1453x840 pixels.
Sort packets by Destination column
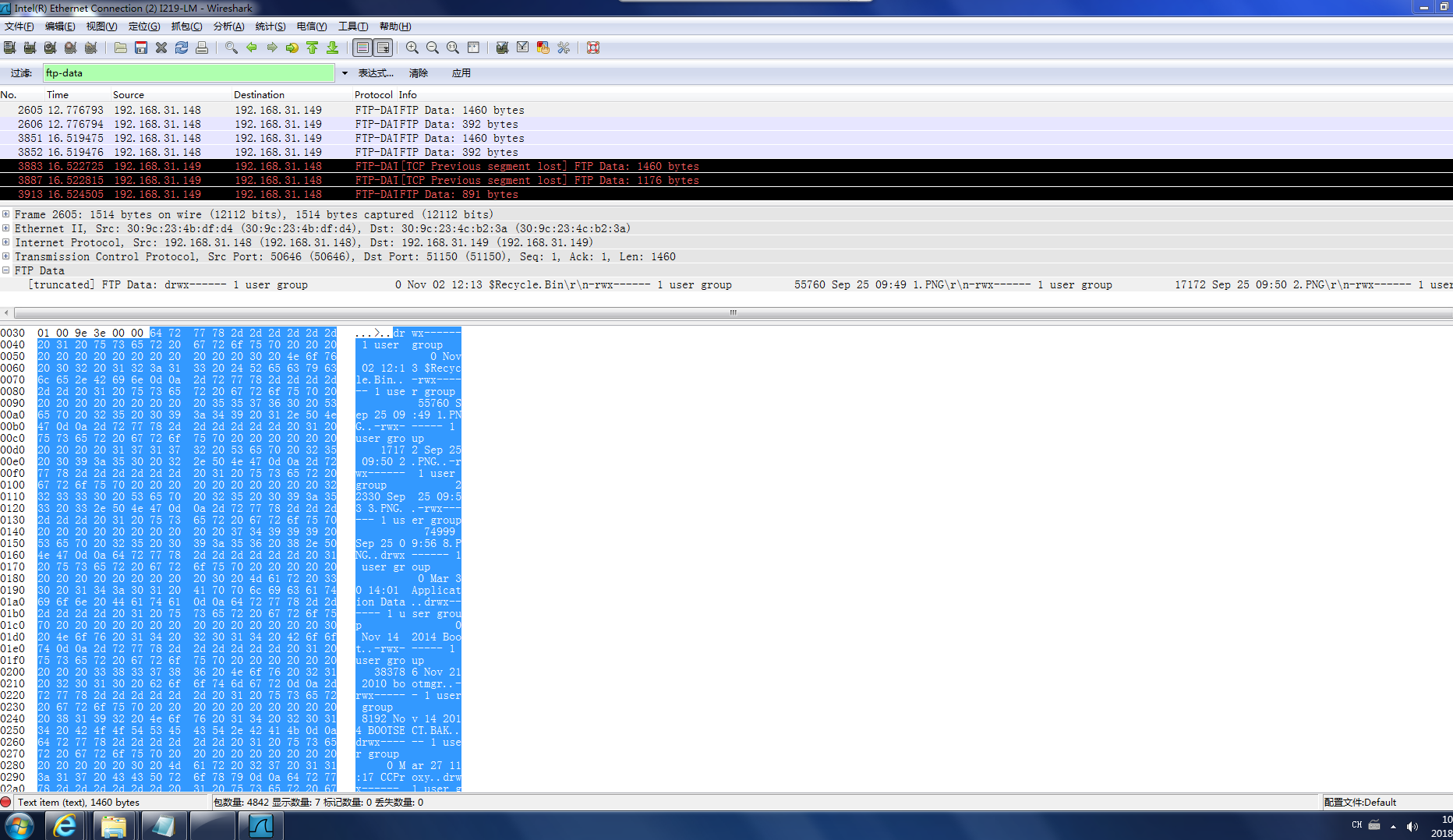[x=259, y=95]
